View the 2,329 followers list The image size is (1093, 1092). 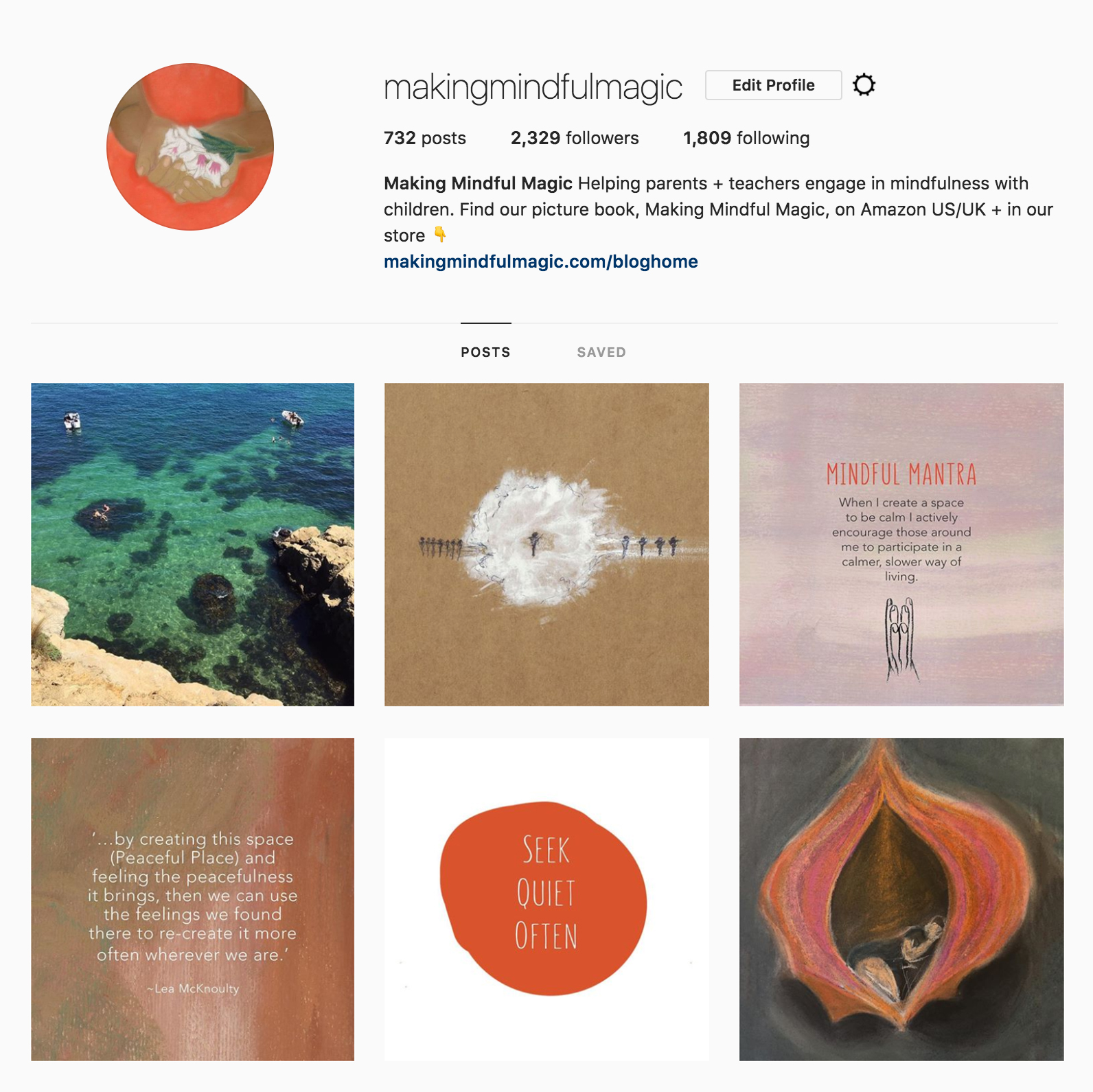point(575,138)
